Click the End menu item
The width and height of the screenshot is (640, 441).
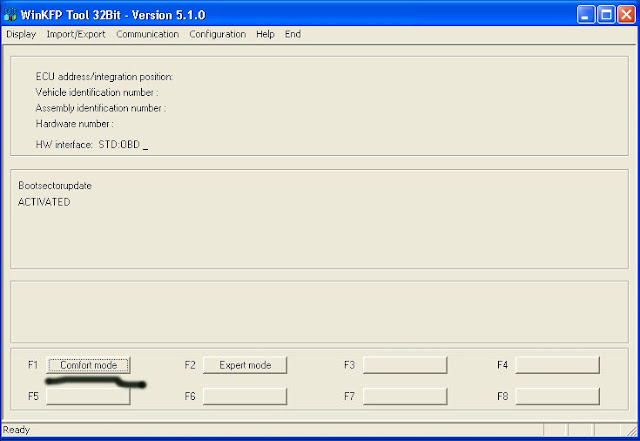tap(293, 34)
